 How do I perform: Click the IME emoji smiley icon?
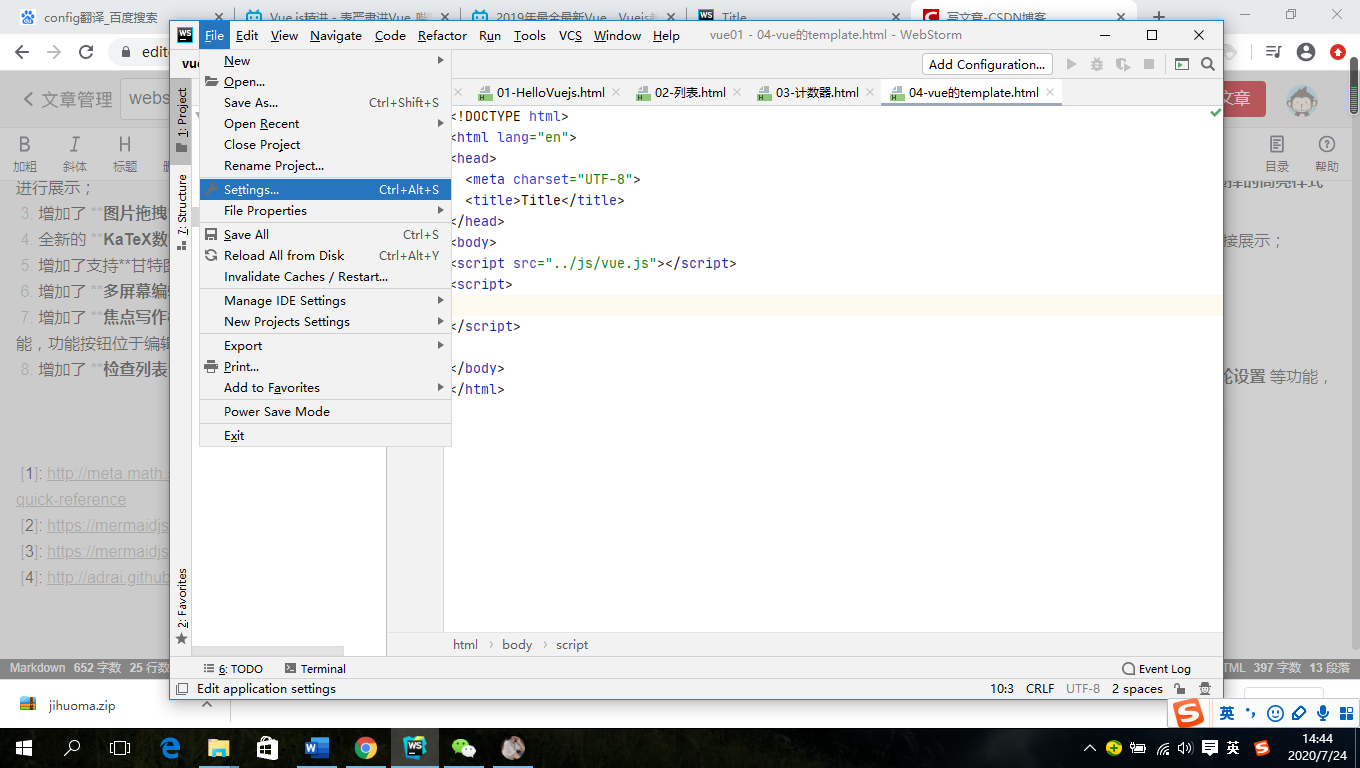(1275, 714)
